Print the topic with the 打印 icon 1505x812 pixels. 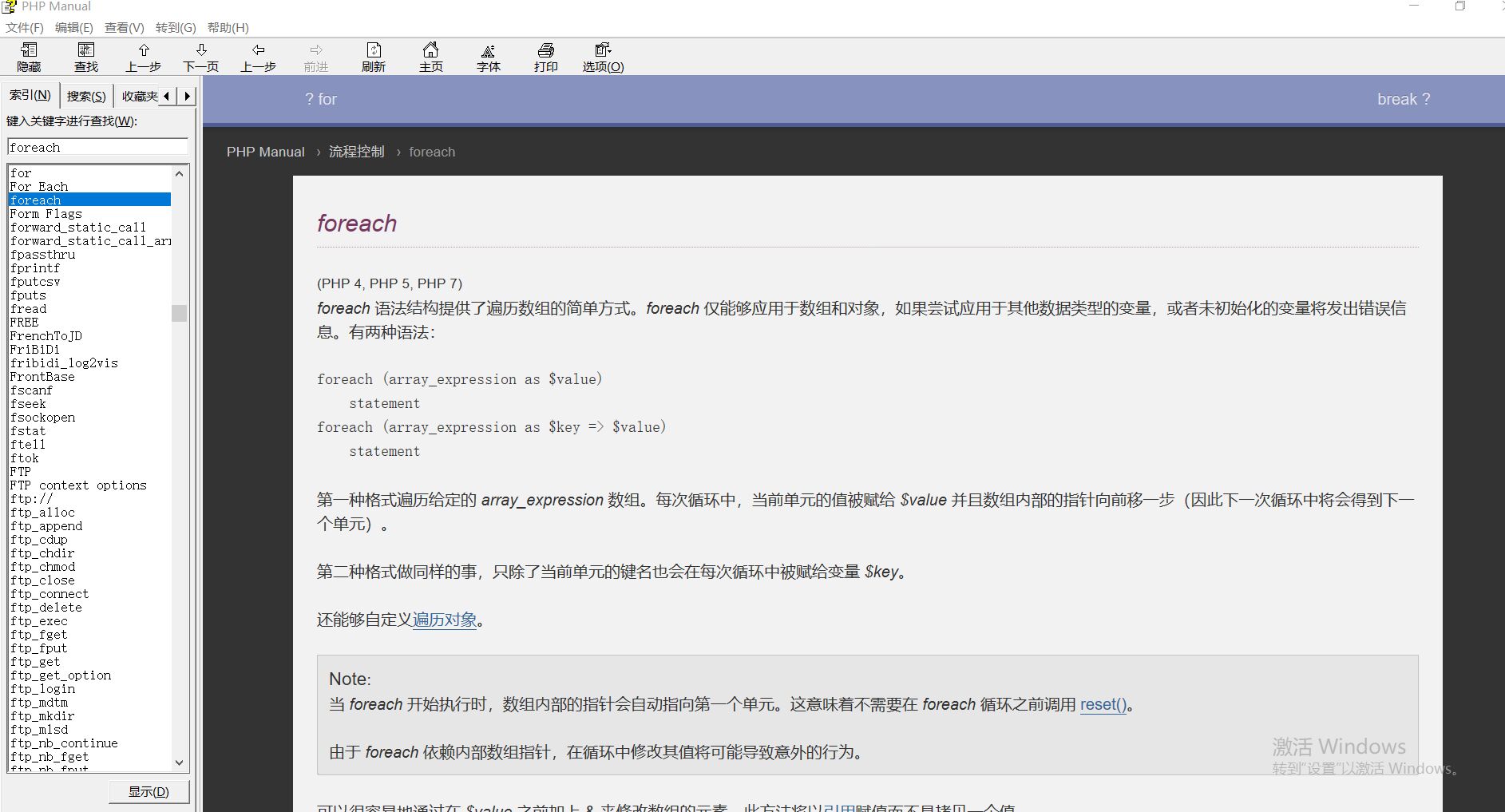[x=546, y=57]
